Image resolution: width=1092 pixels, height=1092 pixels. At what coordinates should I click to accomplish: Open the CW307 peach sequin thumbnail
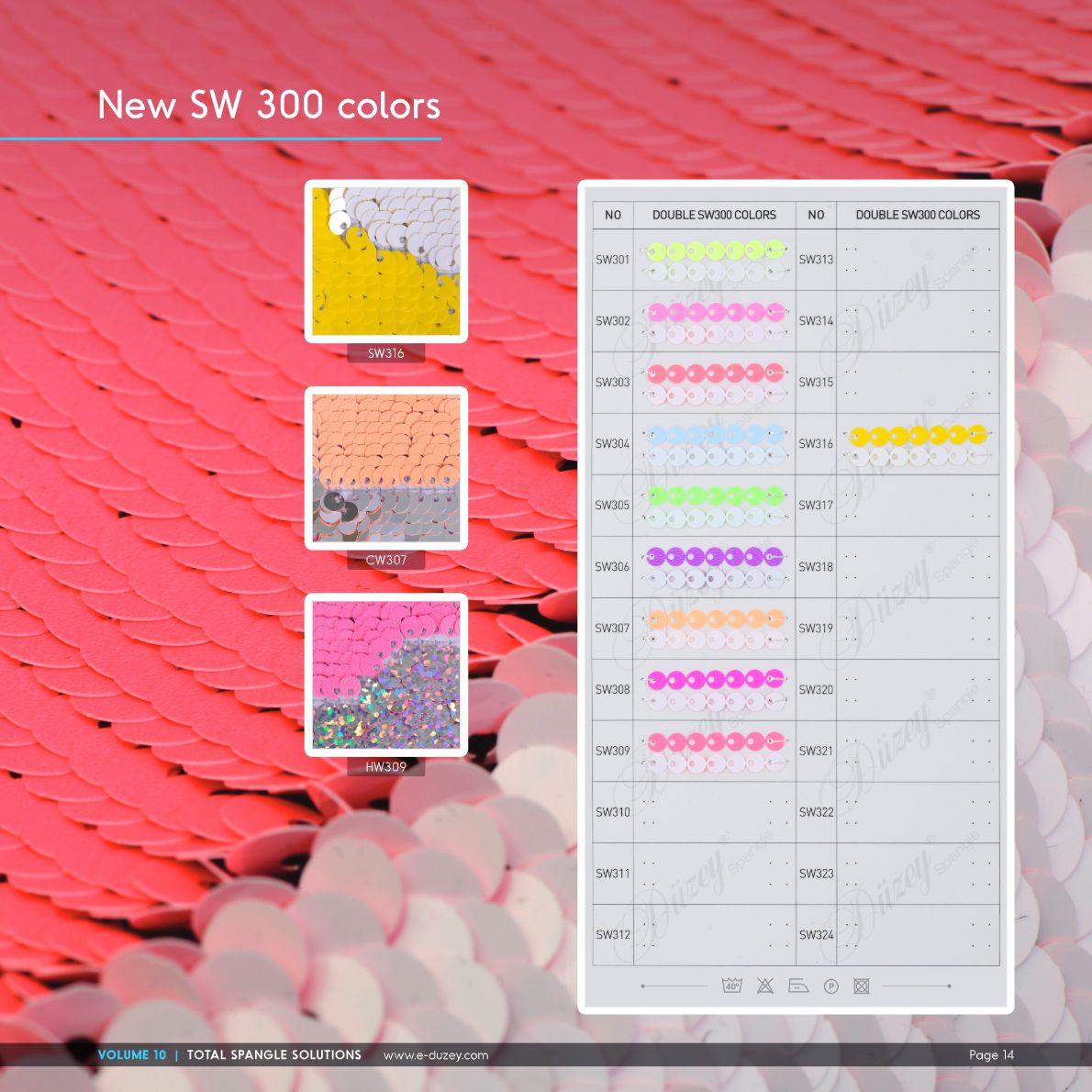[385, 468]
